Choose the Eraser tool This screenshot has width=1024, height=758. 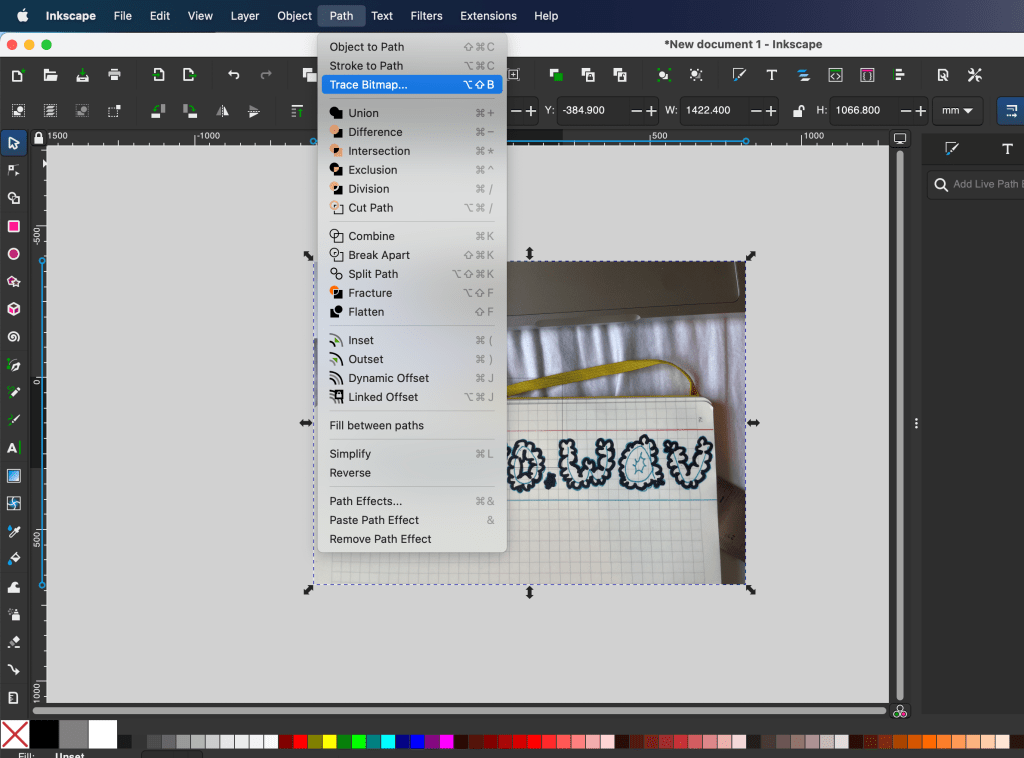(14, 641)
